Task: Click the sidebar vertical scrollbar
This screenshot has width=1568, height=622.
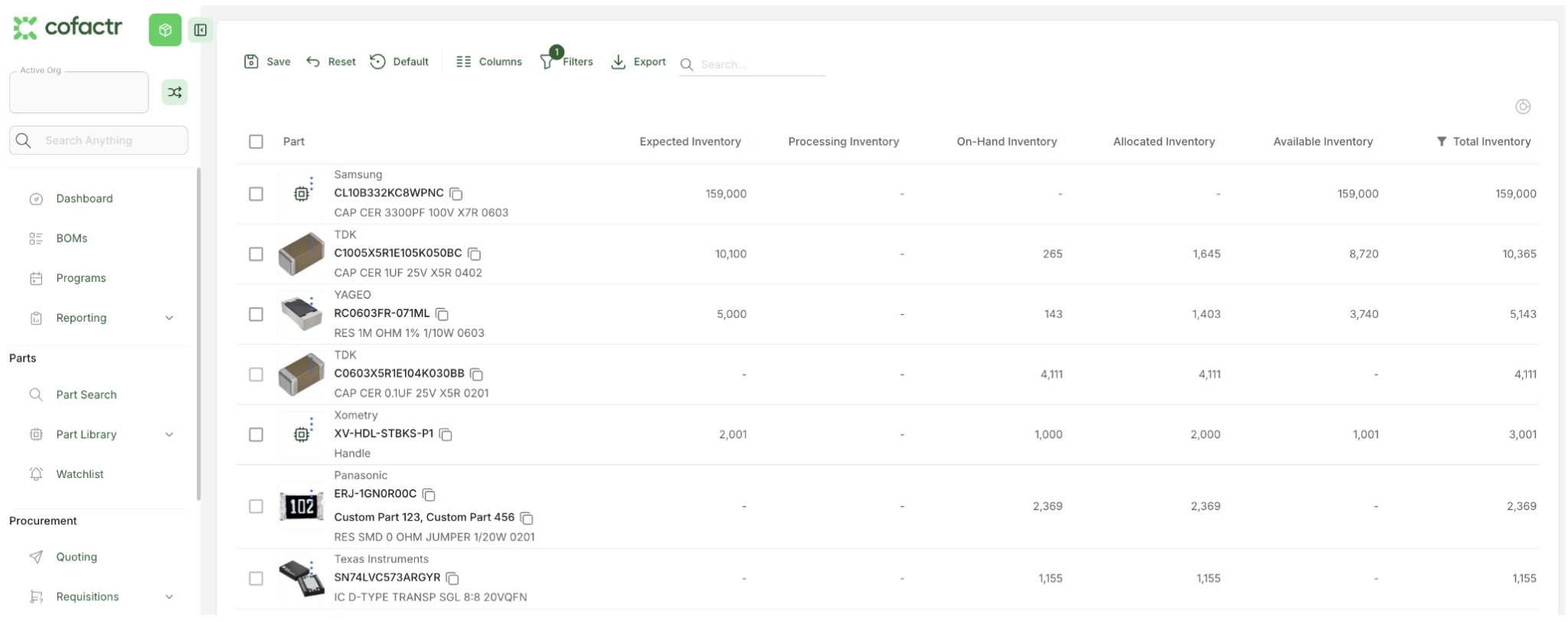Action: [198, 334]
